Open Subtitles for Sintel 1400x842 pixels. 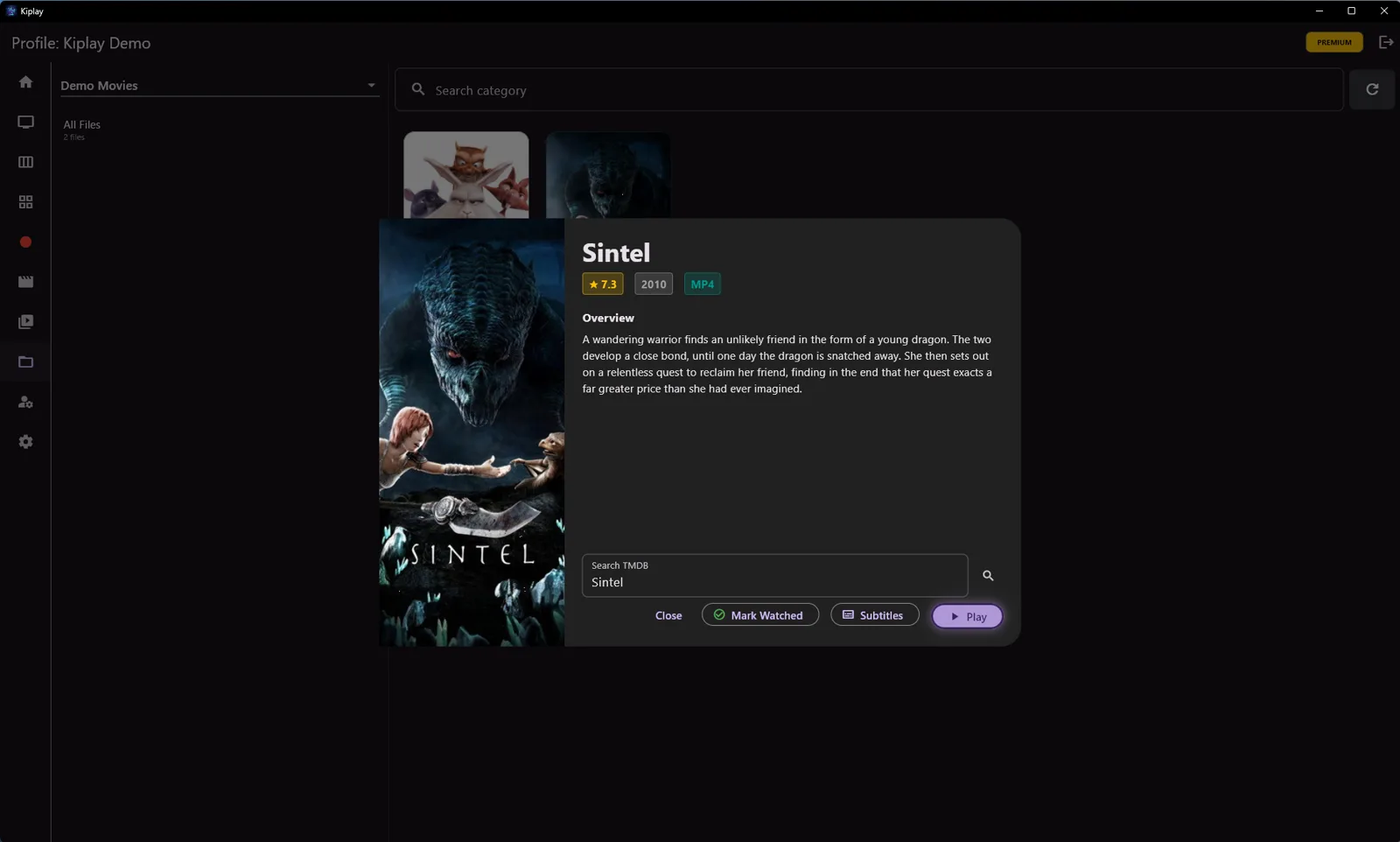[874, 615]
